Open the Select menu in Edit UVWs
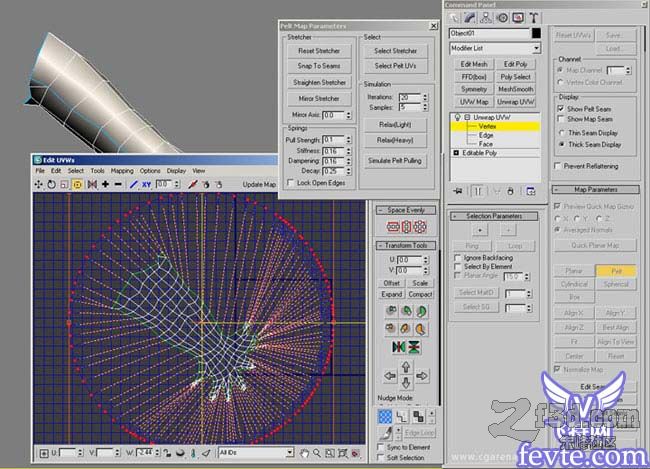The width and height of the screenshot is (650, 469). 76,171
